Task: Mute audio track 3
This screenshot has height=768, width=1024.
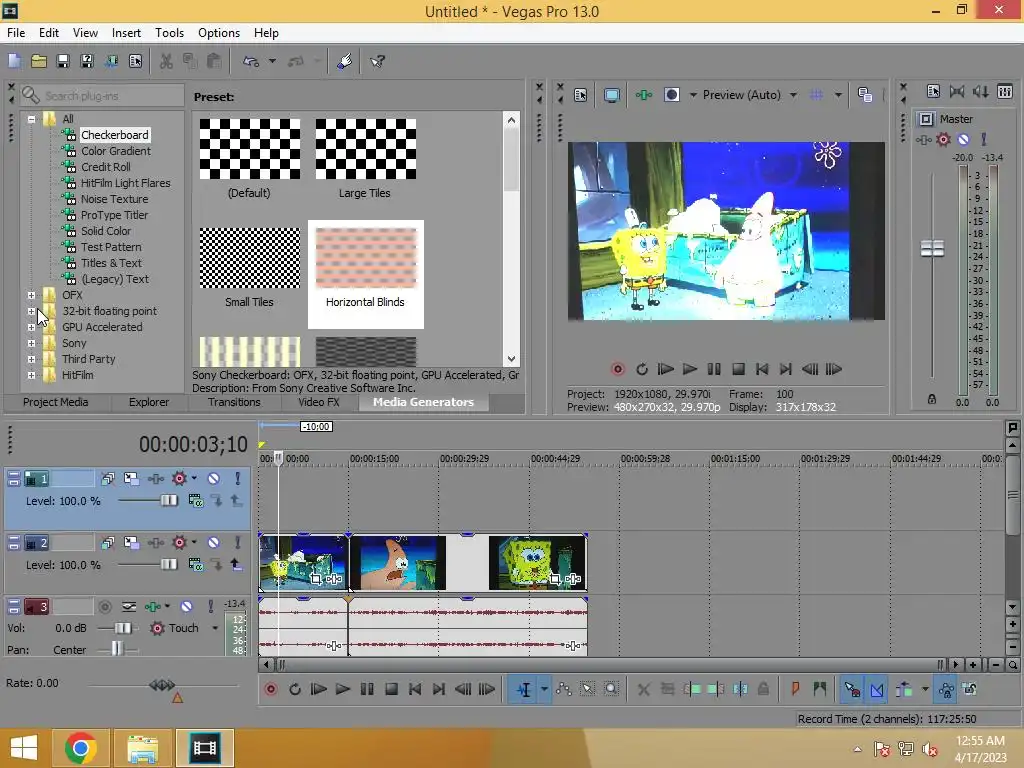Action: pos(187,607)
